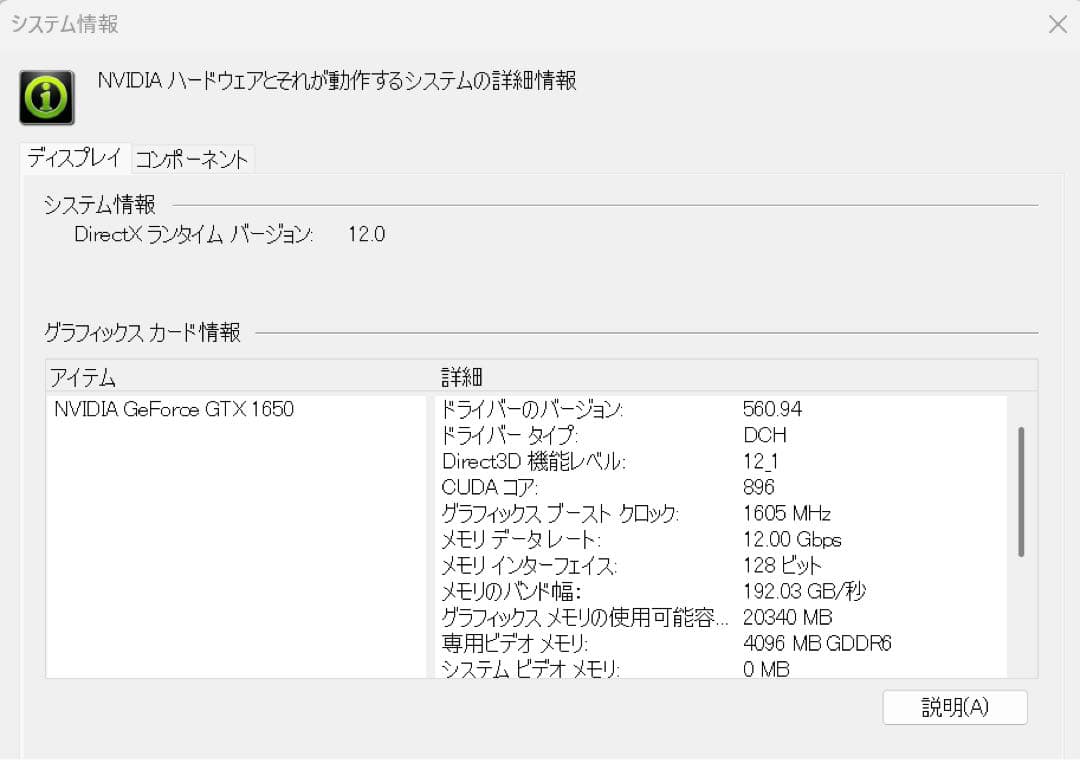The width and height of the screenshot is (1080, 760).
Task: Switch to the ディスプレイ tab
Action: point(74,158)
